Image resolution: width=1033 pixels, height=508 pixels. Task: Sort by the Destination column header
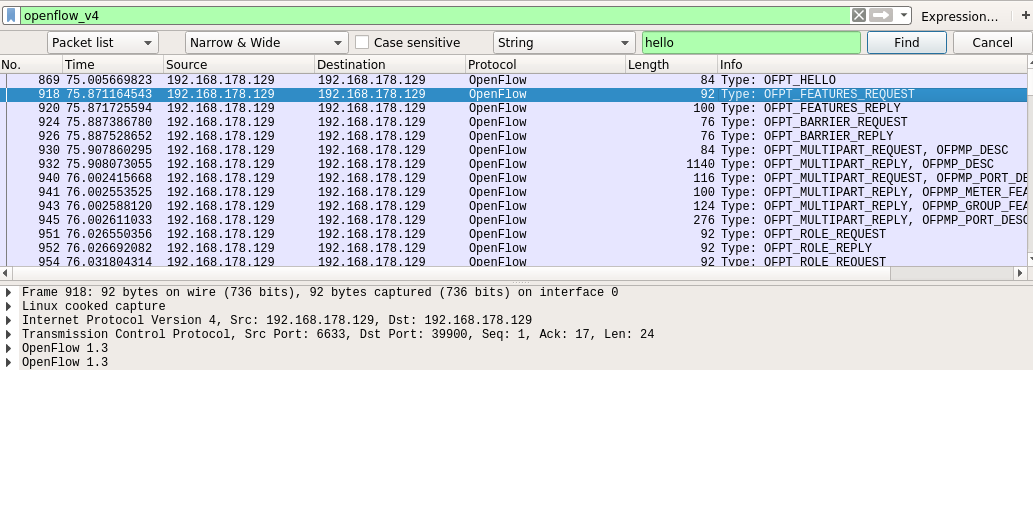coord(390,65)
